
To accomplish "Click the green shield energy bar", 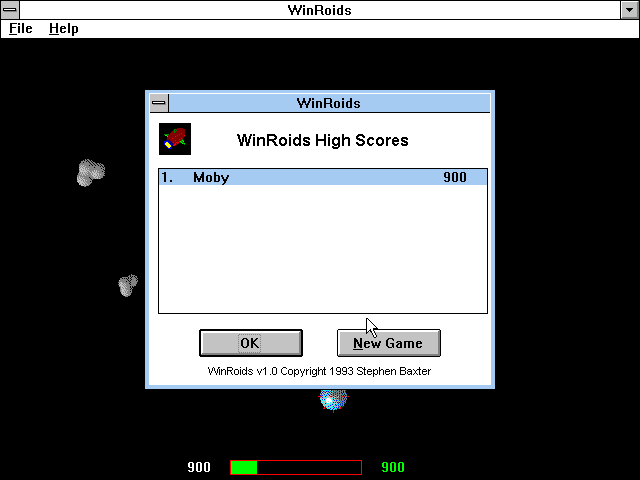I will [296, 467].
